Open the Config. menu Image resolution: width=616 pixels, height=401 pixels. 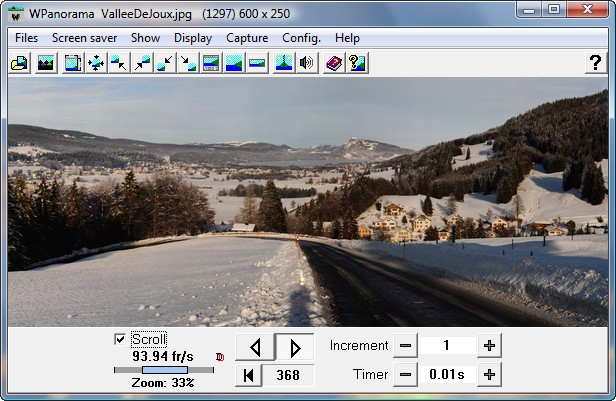click(x=301, y=38)
